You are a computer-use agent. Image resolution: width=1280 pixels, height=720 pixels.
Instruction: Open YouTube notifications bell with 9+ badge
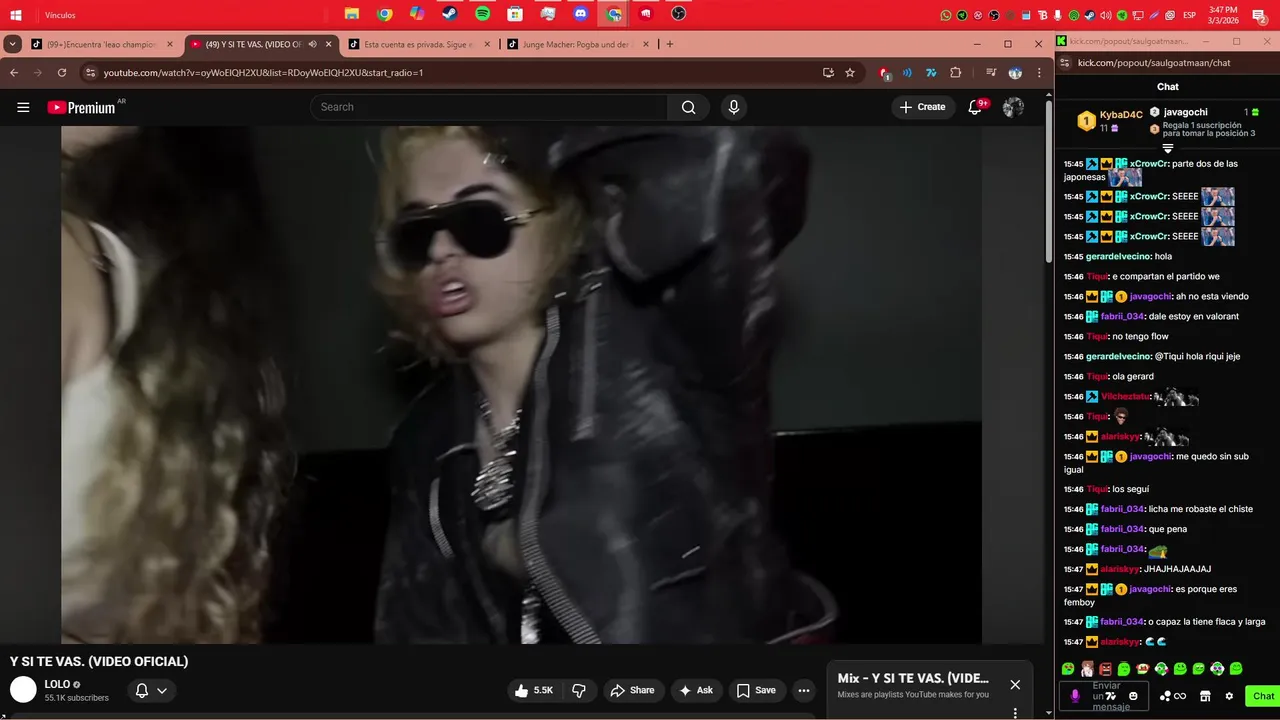[976, 107]
